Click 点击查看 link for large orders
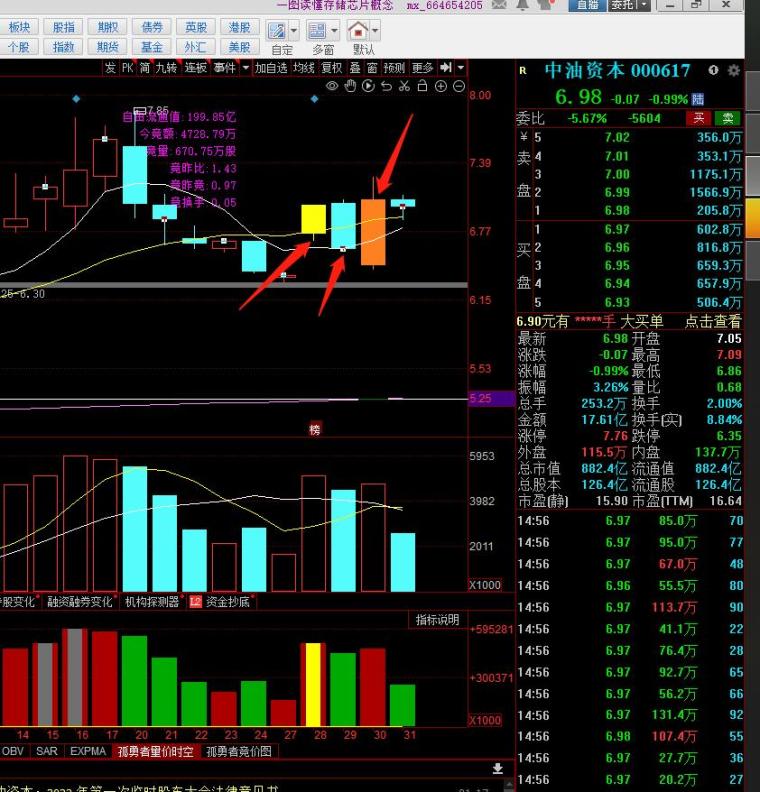The height and width of the screenshot is (792, 760). click(713, 321)
